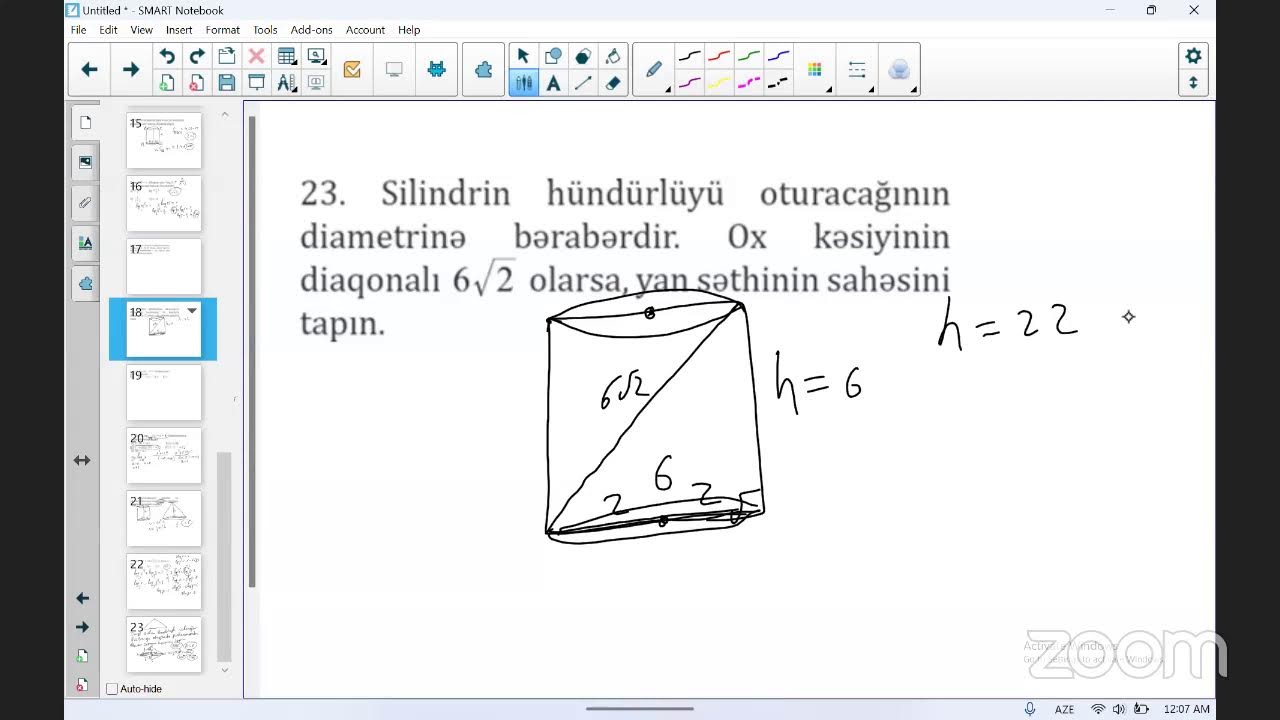The image size is (1280, 720).
Task: Select the Regular Polygons tool
Action: pos(583,57)
